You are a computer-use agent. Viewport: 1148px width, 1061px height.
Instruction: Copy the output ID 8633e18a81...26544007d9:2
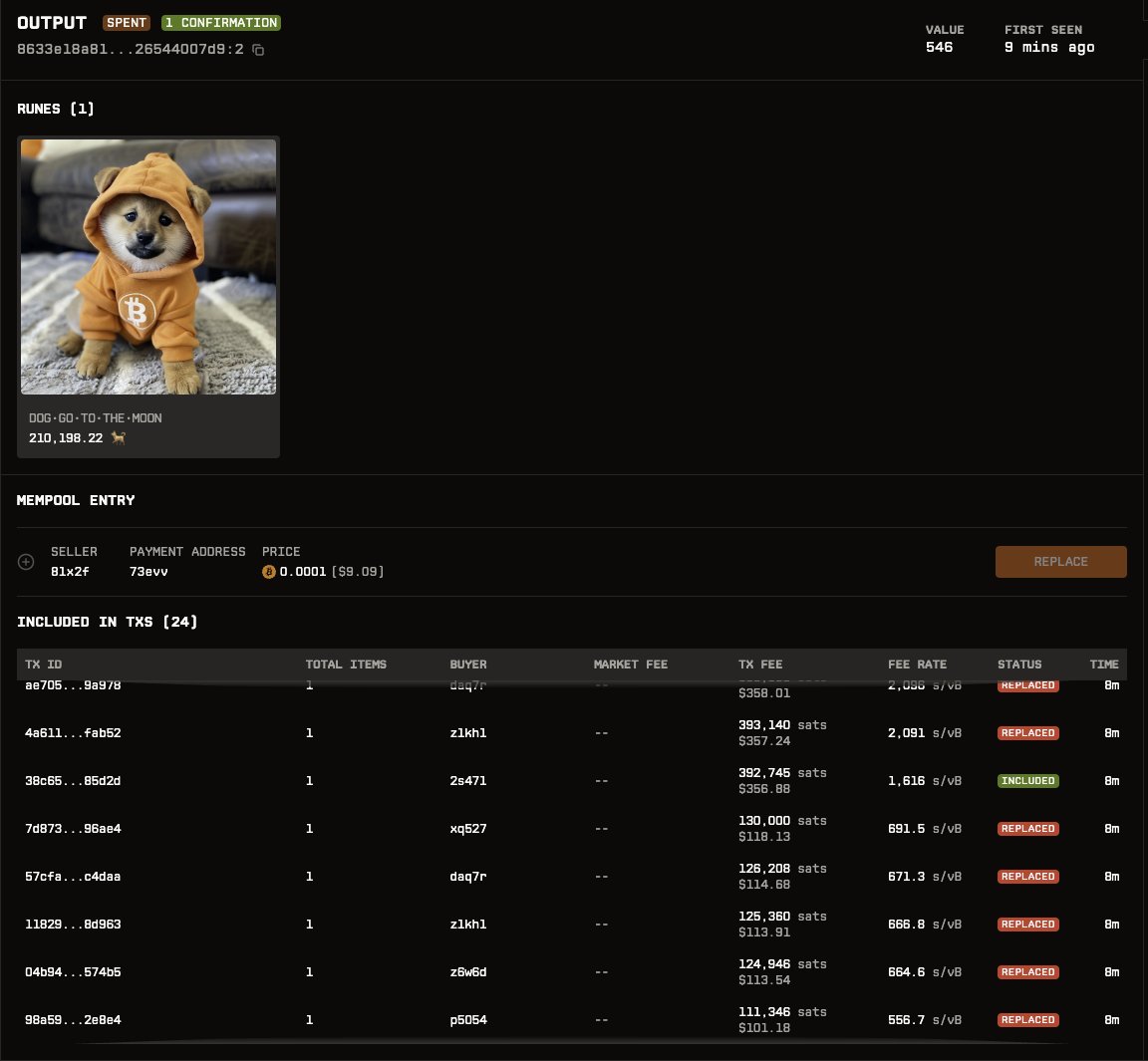point(258,50)
